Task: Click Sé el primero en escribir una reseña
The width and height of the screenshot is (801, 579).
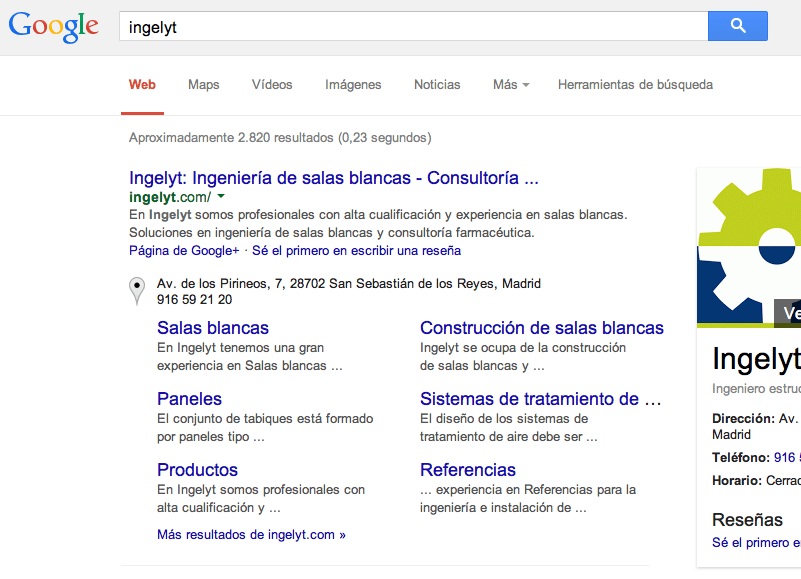Action: (x=356, y=251)
